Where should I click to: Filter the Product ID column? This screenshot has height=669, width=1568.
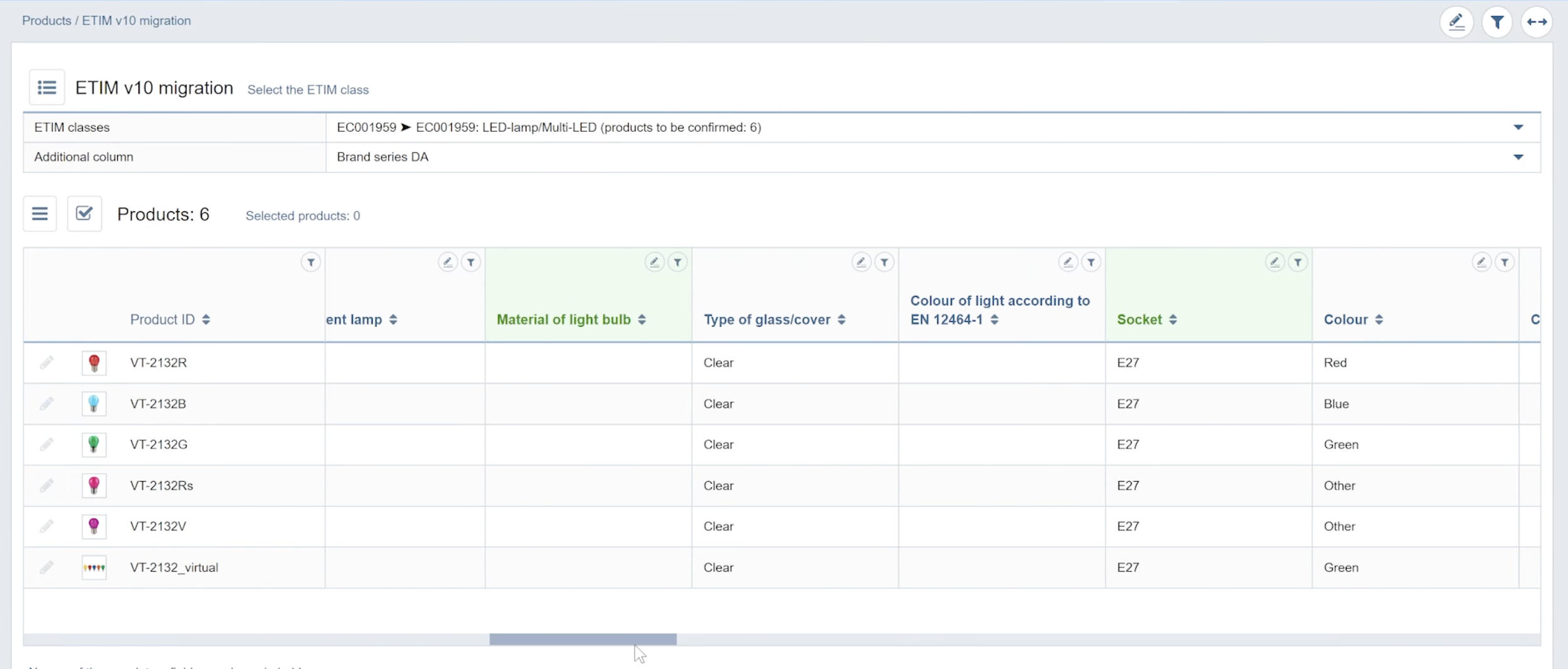point(310,262)
